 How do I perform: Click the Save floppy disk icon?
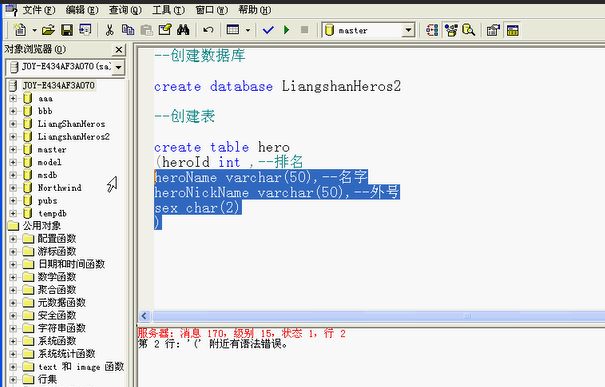[x=67, y=30]
